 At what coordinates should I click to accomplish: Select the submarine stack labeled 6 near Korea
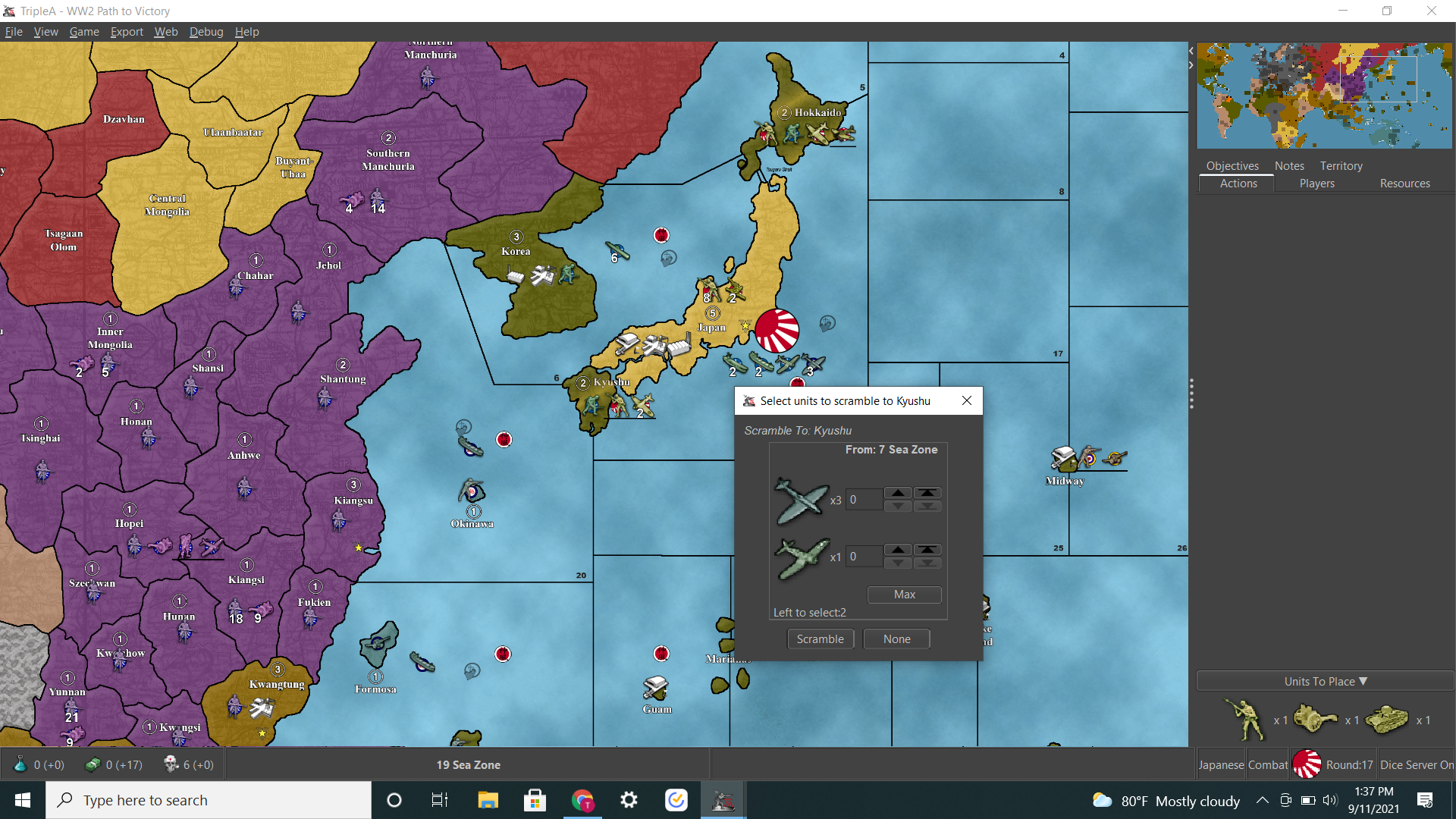617,251
